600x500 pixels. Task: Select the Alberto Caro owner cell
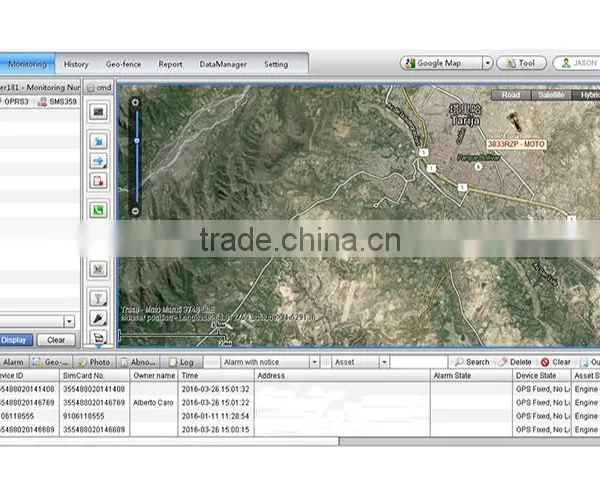point(154,402)
